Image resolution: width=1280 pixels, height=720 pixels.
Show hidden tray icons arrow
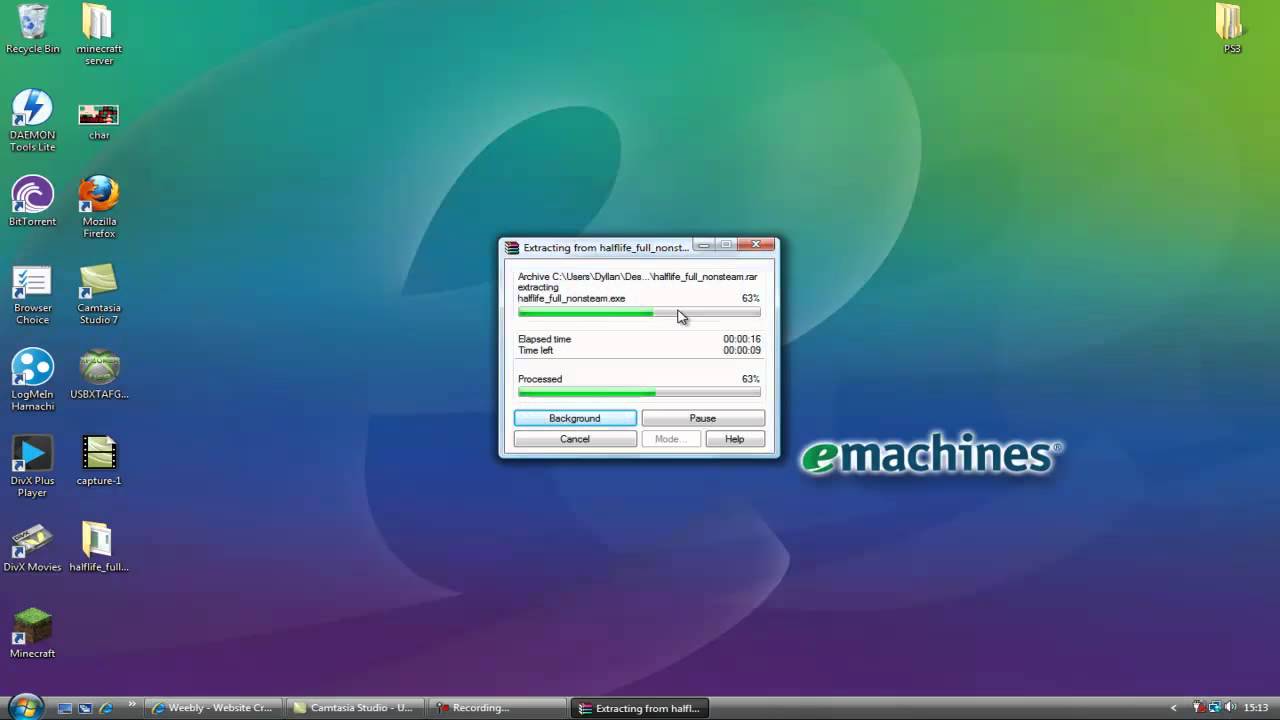click(x=1174, y=708)
